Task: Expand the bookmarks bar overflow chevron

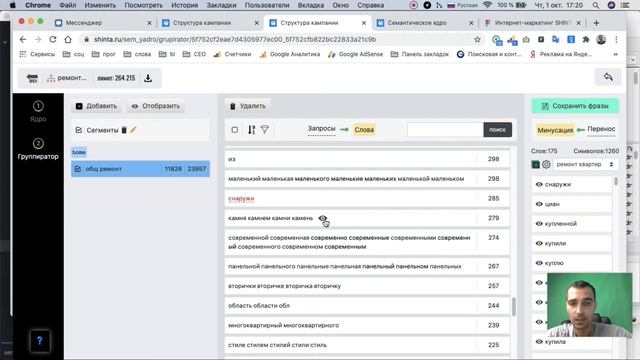Action: 616,54
